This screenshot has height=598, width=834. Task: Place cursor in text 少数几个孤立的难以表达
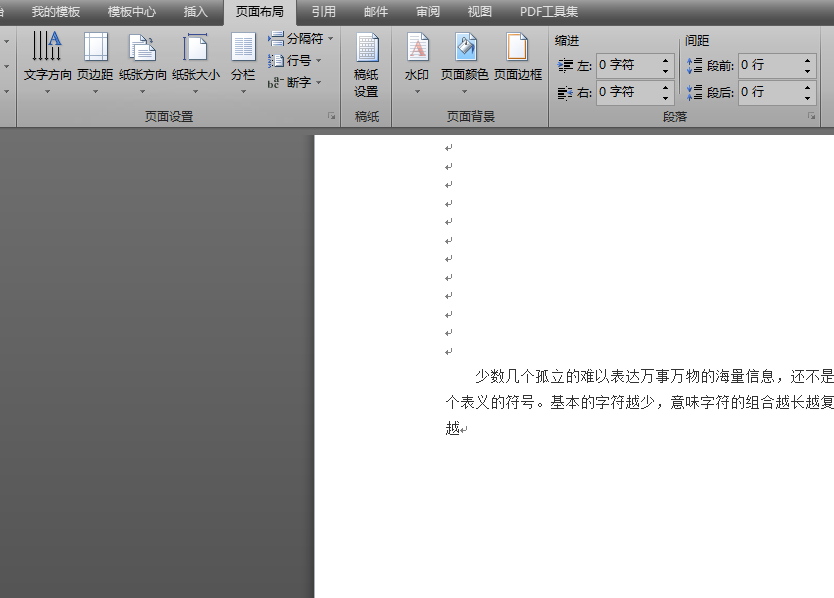tap(557, 377)
